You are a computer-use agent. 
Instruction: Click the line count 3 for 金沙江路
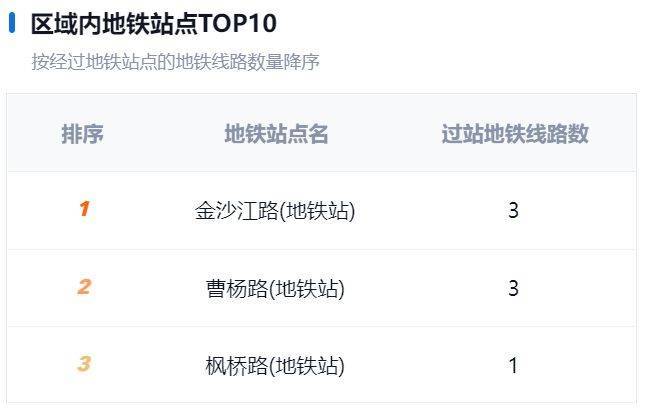pos(513,211)
